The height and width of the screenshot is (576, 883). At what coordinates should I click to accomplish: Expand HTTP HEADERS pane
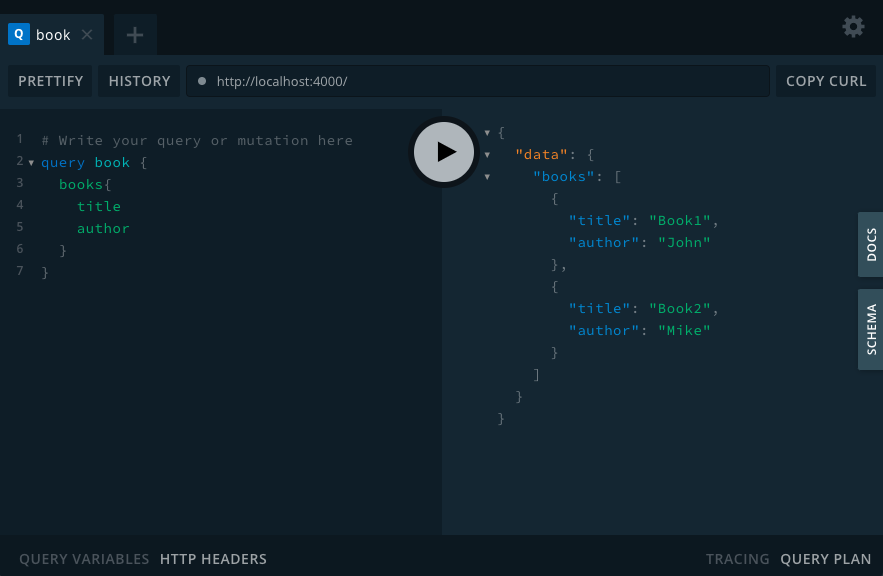pos(213,559)
